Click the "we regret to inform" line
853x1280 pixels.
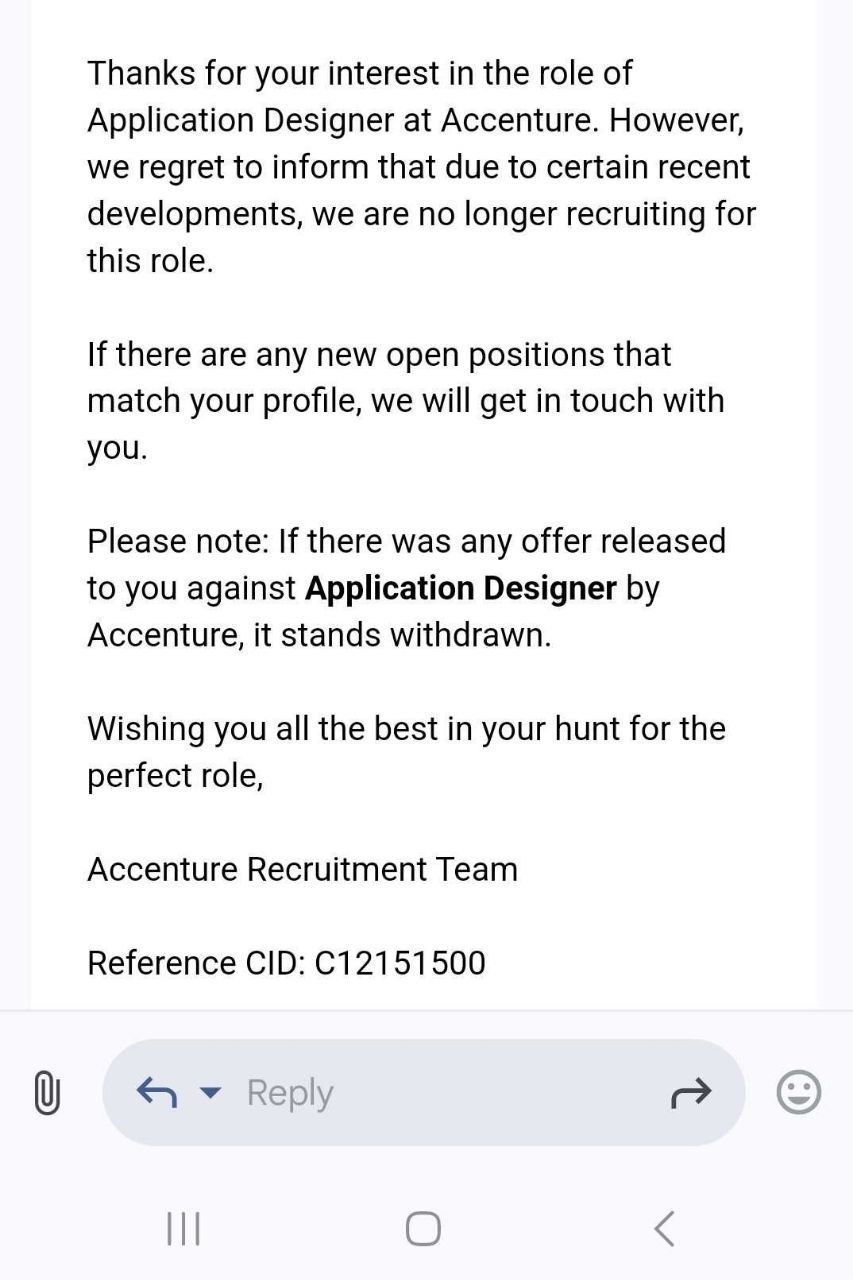(418, 167)
